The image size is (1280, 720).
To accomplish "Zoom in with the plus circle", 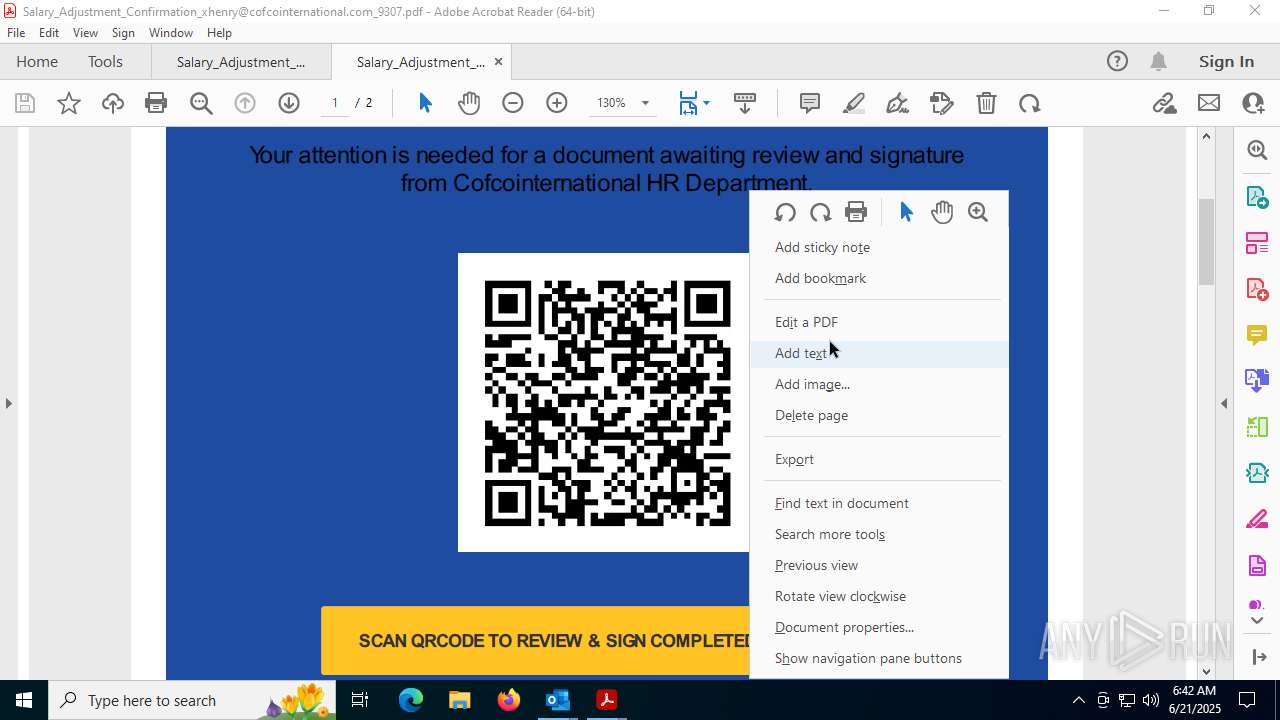I will pos(557,103).
